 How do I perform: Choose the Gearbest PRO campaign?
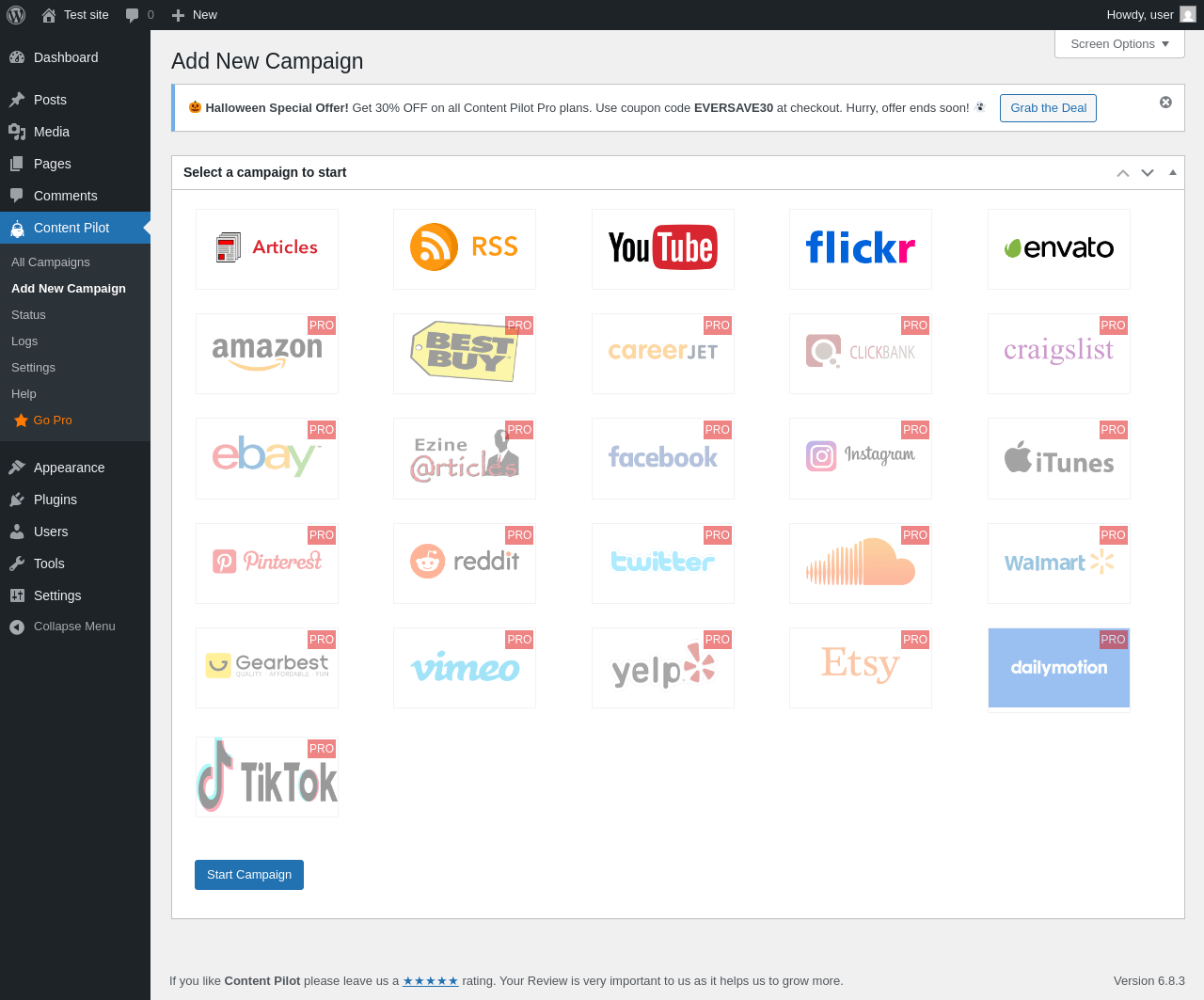click(267, 668)
